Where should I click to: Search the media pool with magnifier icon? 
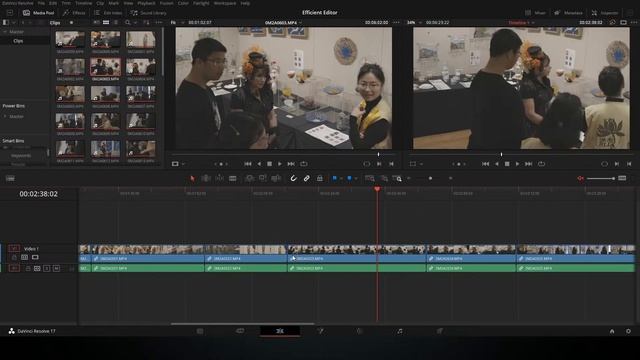(128, 22)
